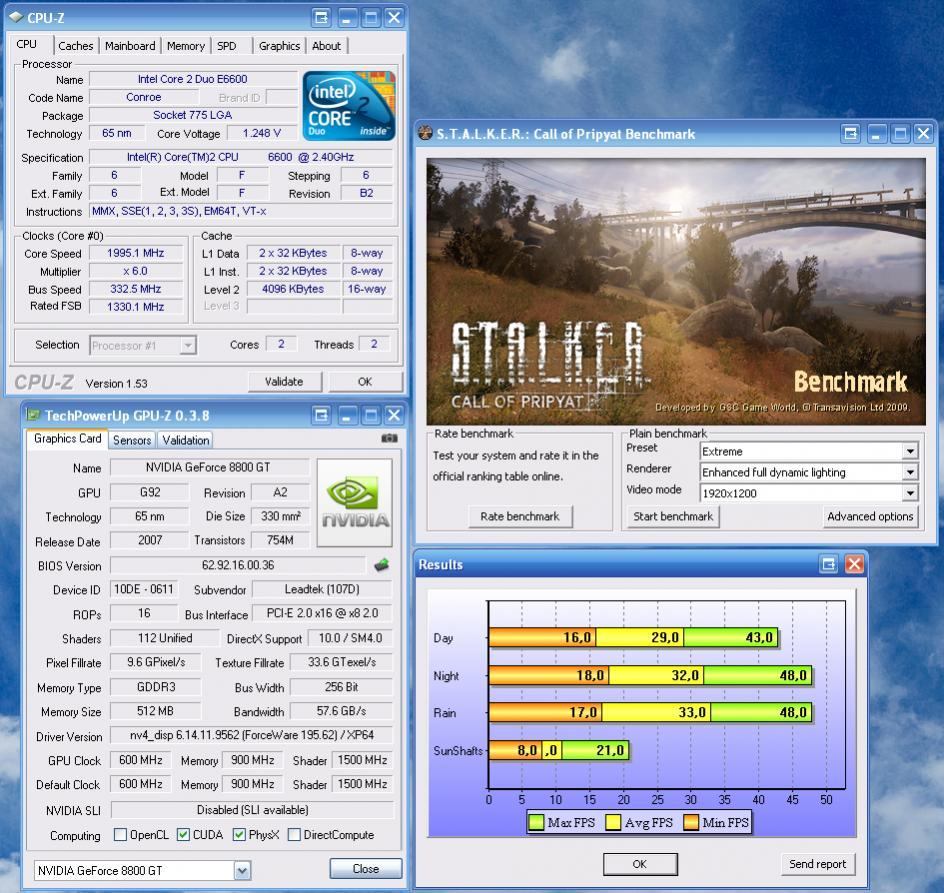The width and height of the screenshot is (944, 893).
Task: Click the GPU-Z extra window-control icon
Action: 321,415
